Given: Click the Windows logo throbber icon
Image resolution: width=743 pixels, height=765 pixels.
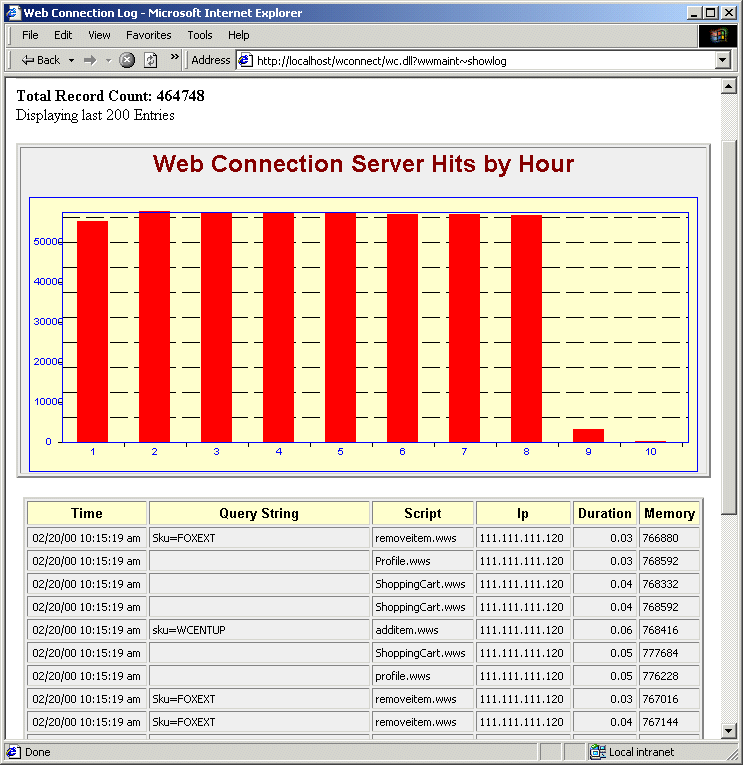Looking at the screenshot, I should (x=717, y=36).
